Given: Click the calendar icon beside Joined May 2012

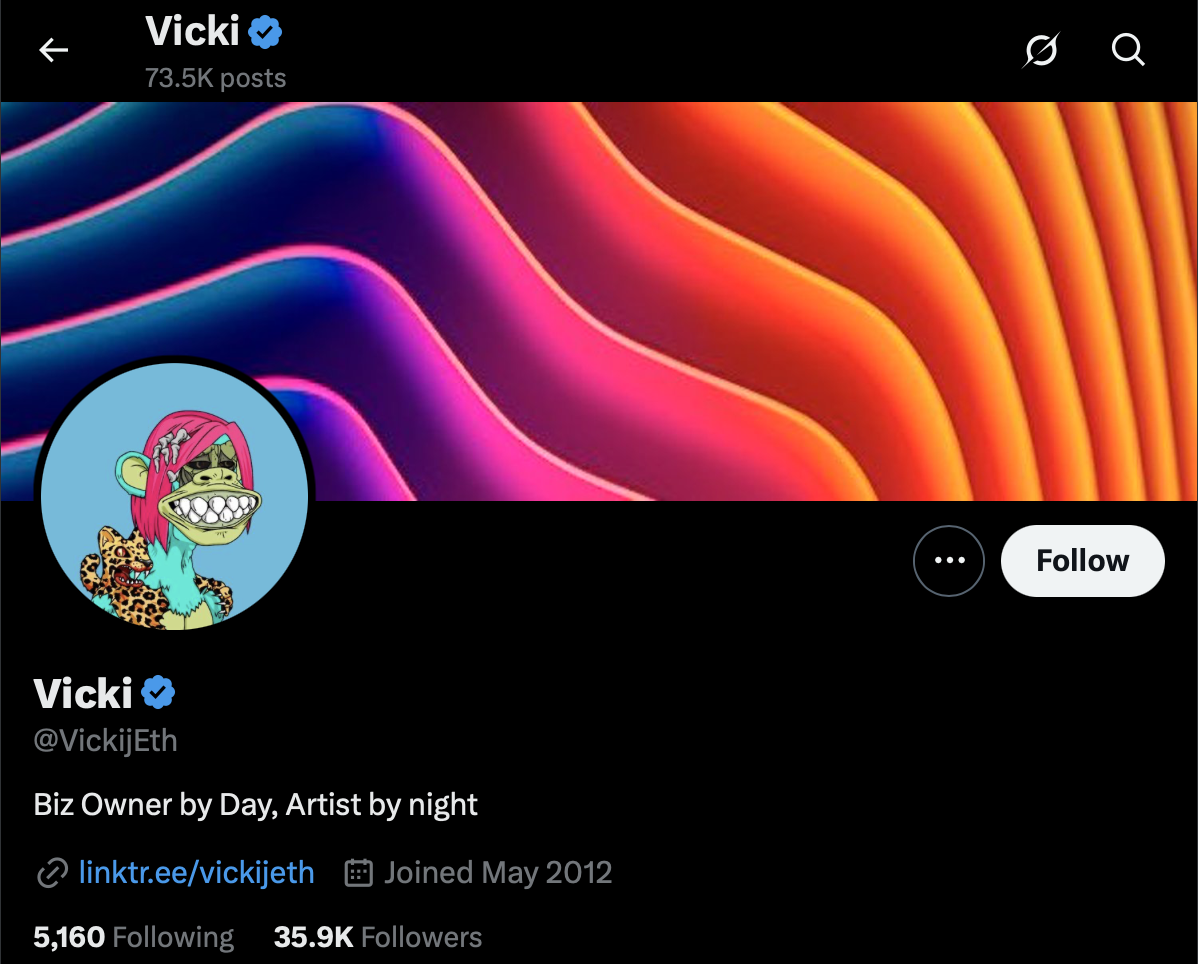Looking at the screenshot, I should point(357,872).
